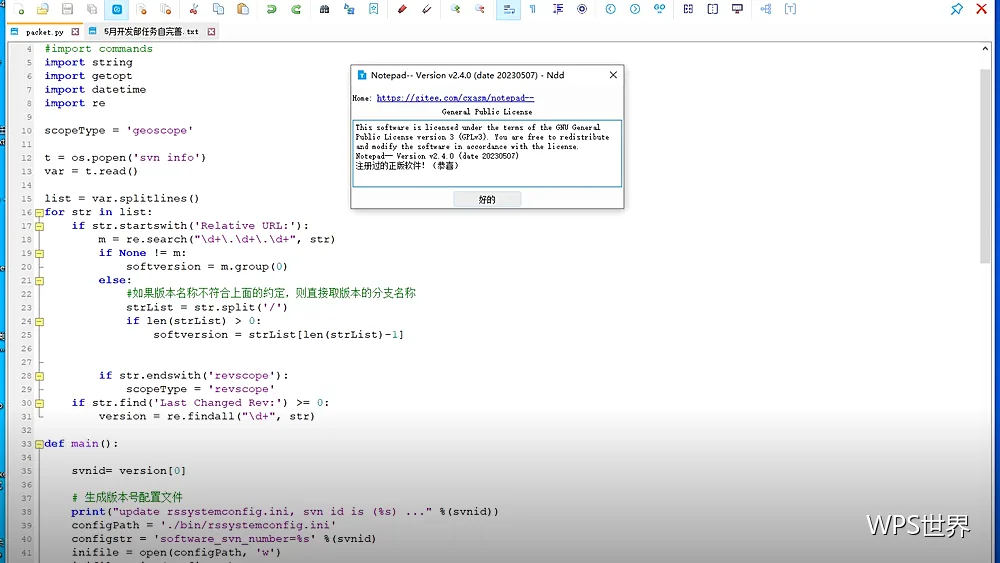Image resolution: width=1000 pixels, height=563 pixels.
Task: Click the line 'list = var.splitlines()'
Action: click(122, 198)
